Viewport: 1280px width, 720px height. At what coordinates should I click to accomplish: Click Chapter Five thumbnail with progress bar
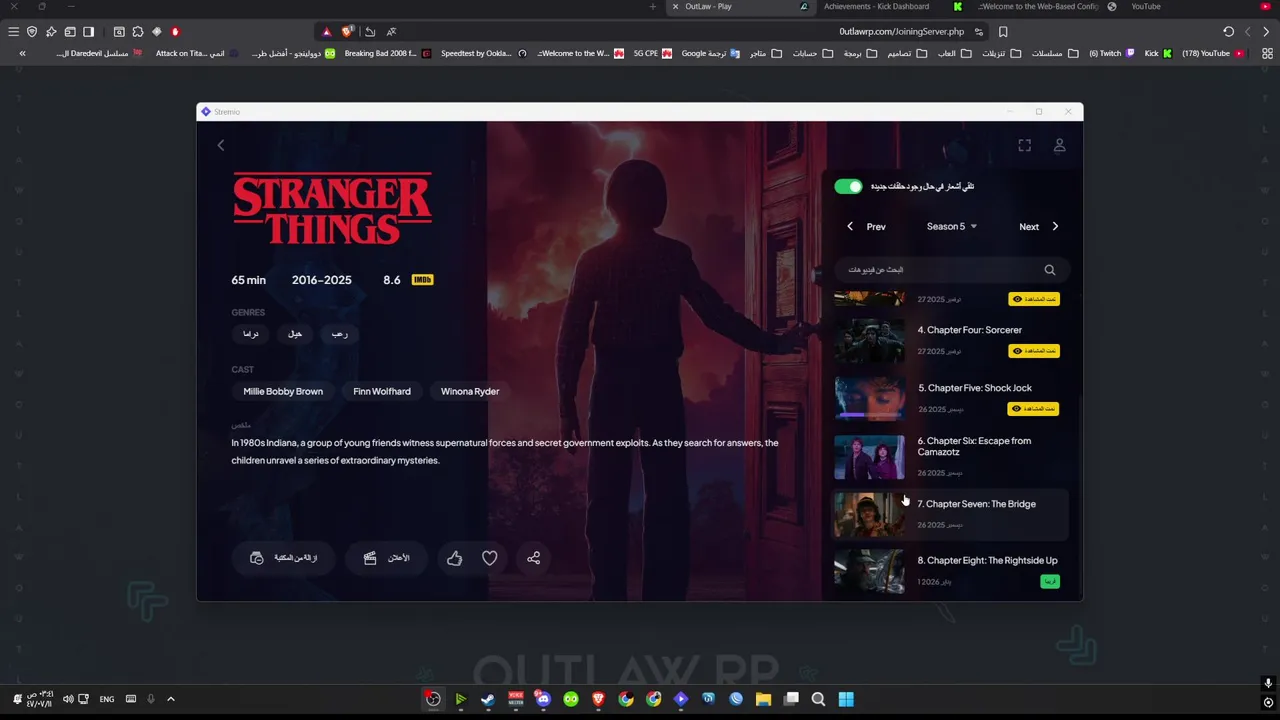coord(869,399)
